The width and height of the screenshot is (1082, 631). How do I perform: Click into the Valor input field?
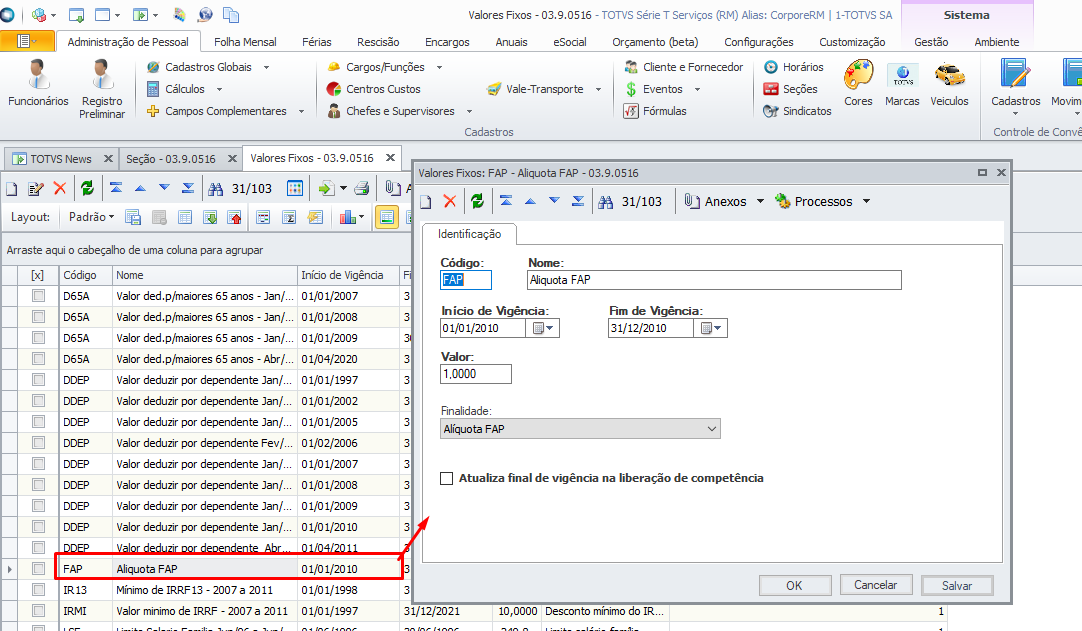coord(476,374)
